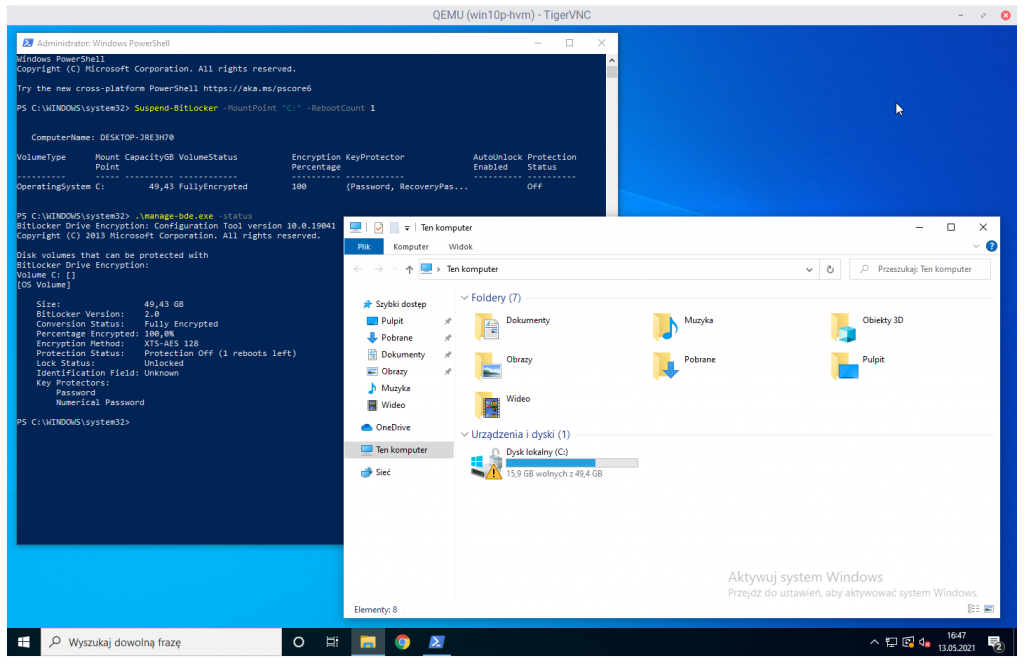The image size is (1024, 663).
Task: Click the properties checkmark in Quick Access Toolbar
Action: (x=378, y=227)
